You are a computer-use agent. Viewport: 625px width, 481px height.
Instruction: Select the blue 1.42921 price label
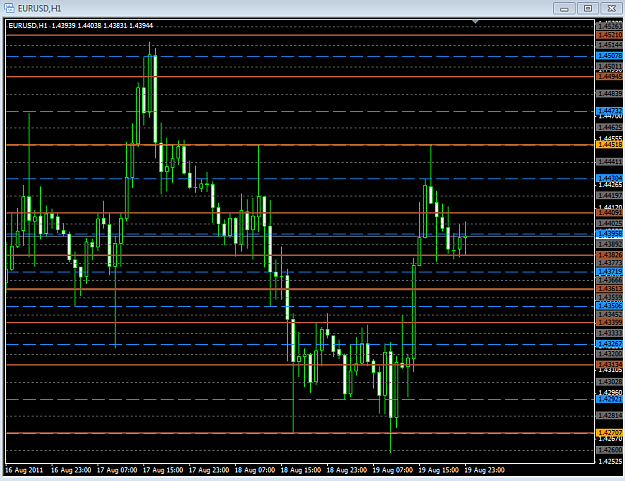[610, 399]
